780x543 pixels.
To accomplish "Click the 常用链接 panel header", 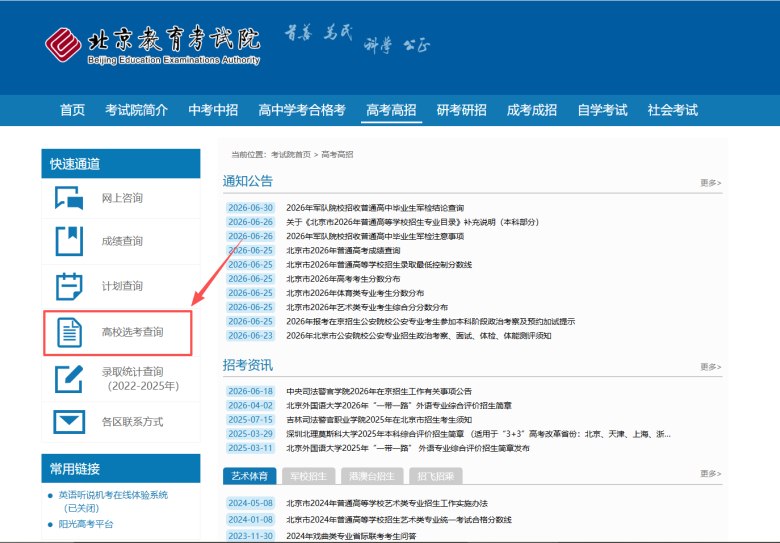I will [121, 468].
